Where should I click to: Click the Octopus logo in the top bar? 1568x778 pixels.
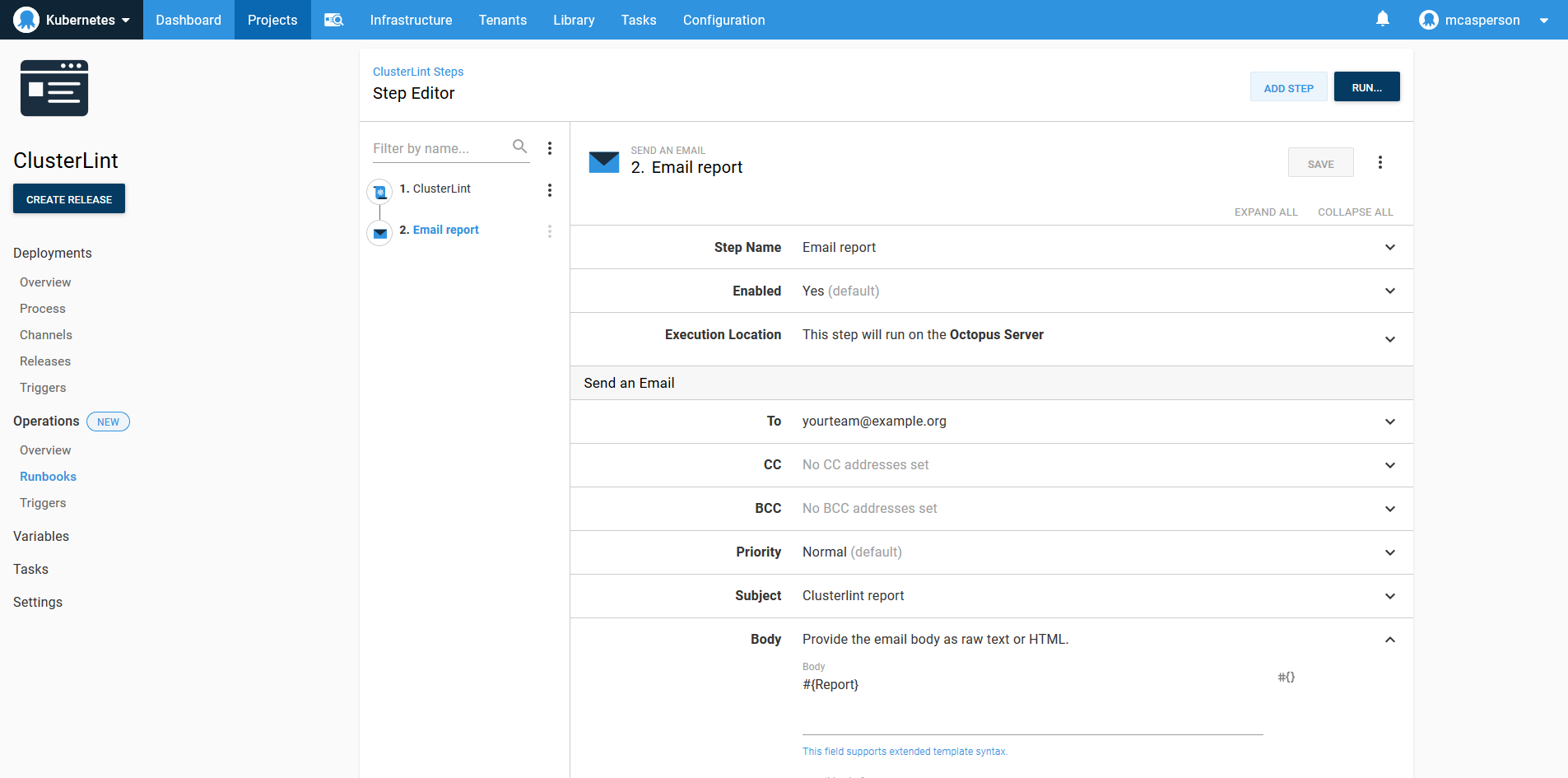[x=26, y=19]
